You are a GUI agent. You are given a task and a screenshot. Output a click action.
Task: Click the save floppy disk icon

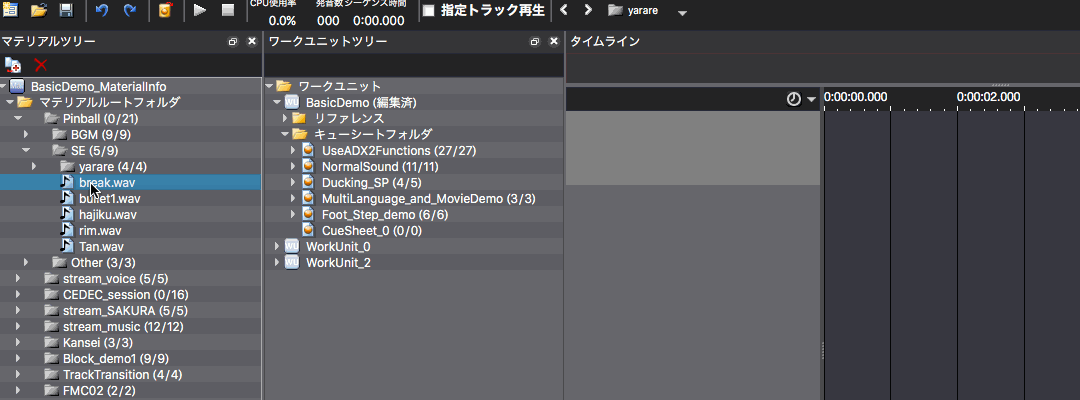click(66, 11)
